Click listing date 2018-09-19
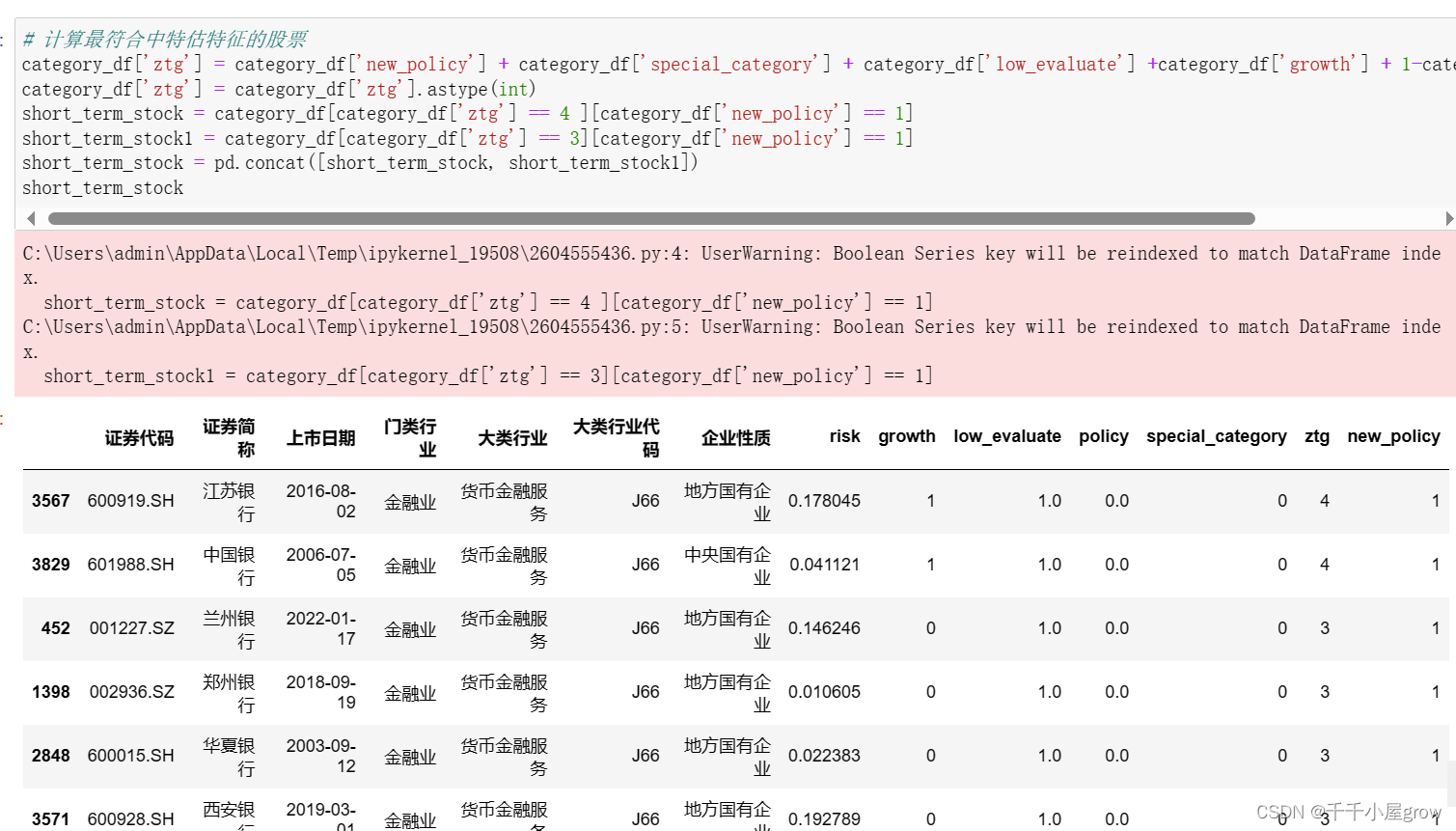 320,692
